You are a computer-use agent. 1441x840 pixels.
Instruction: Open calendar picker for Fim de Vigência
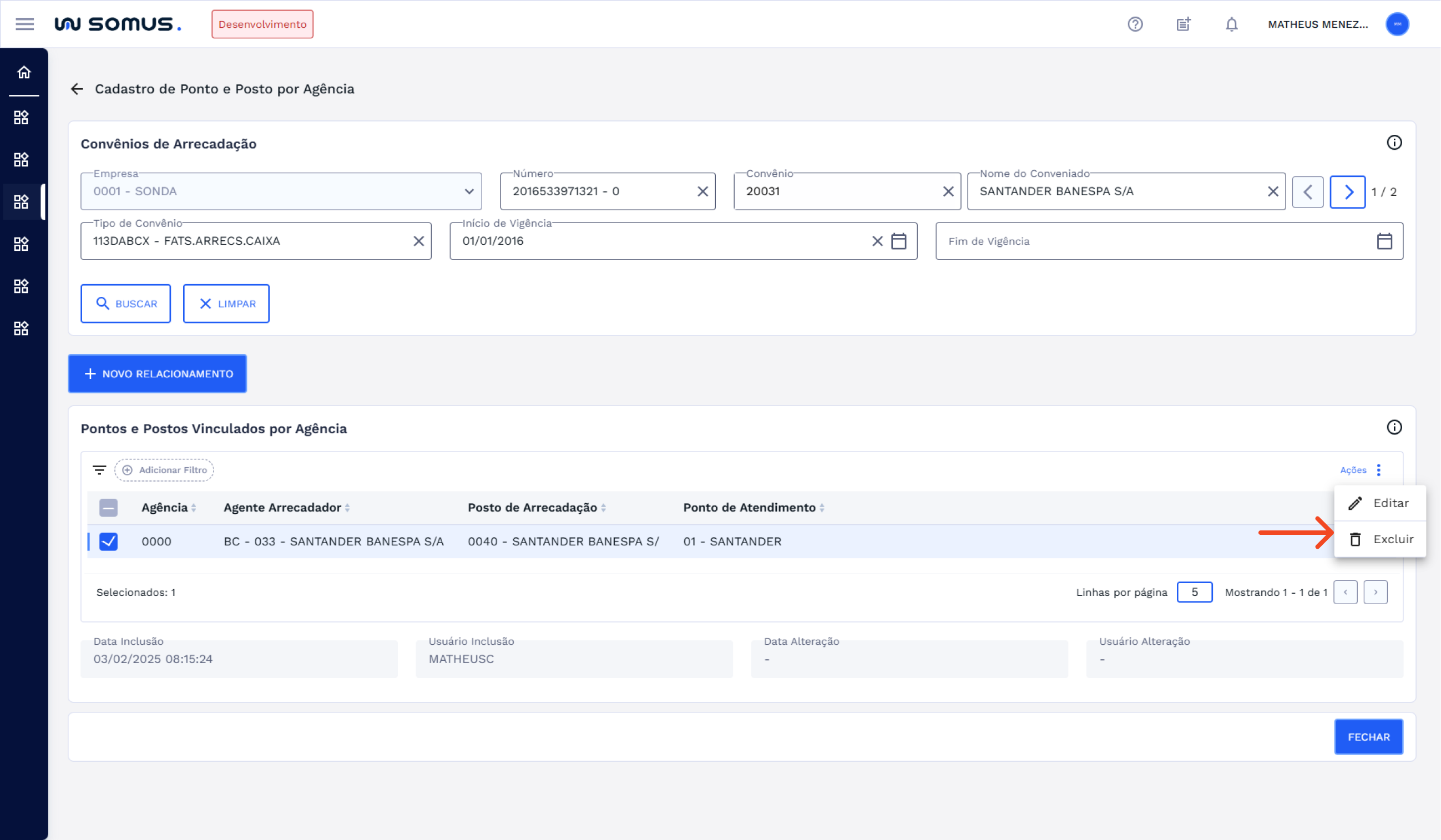click(x=1384, y=241)
